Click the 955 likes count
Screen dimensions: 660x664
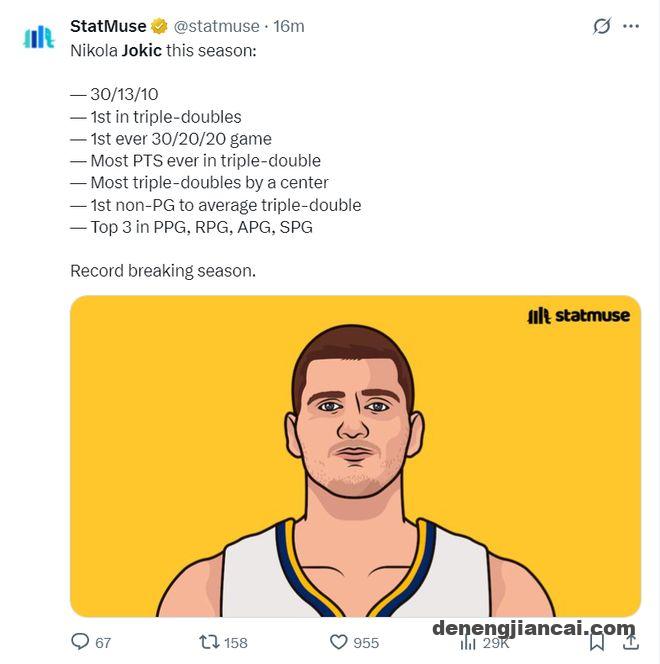(x=366, y=643)
